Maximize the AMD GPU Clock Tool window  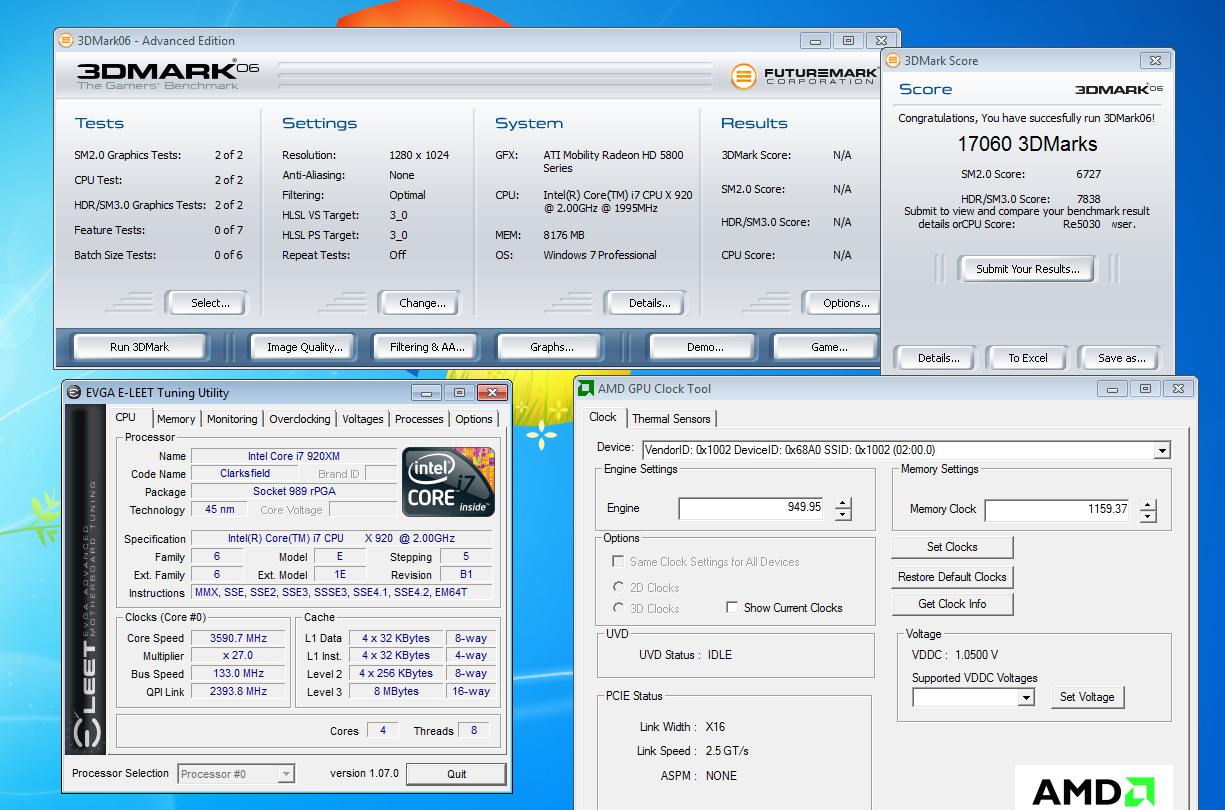coord(1145,389)
